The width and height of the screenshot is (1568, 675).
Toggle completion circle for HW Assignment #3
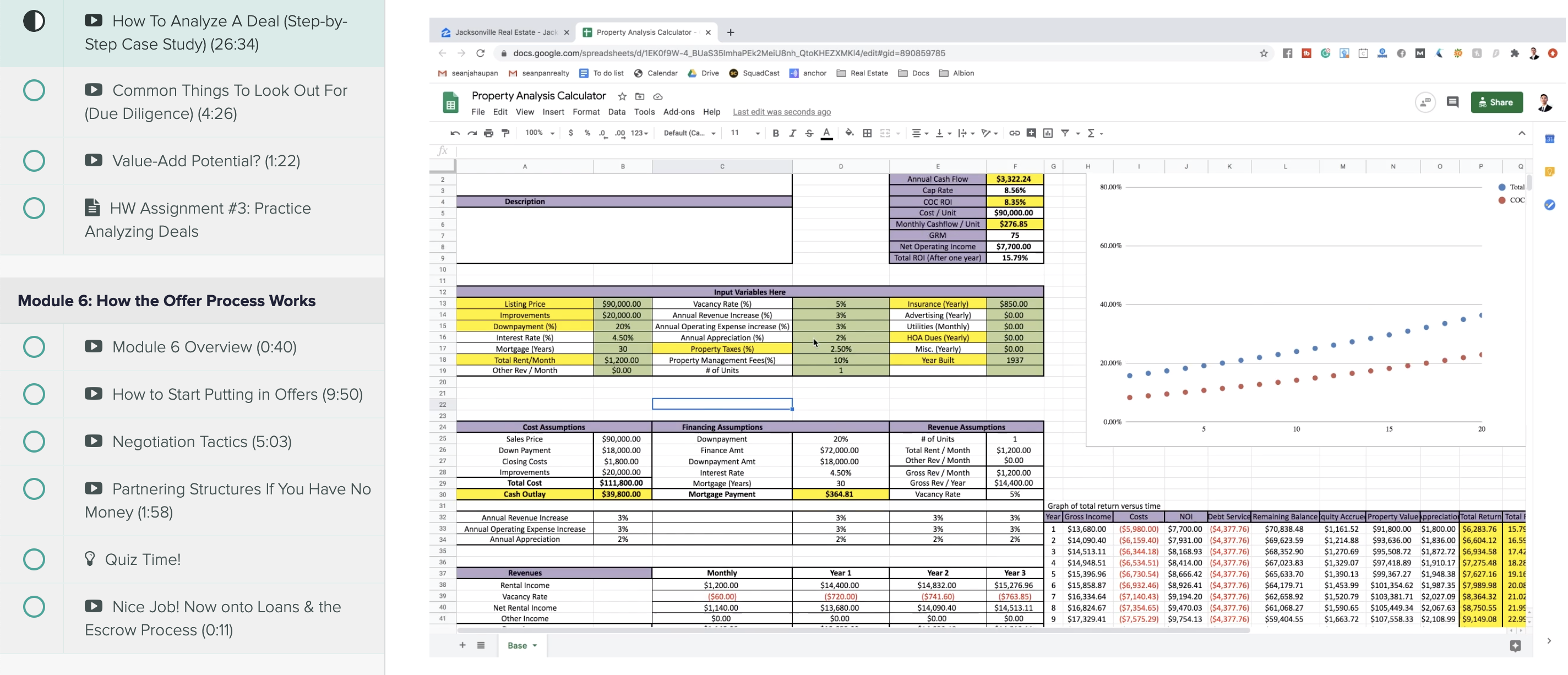34,208
